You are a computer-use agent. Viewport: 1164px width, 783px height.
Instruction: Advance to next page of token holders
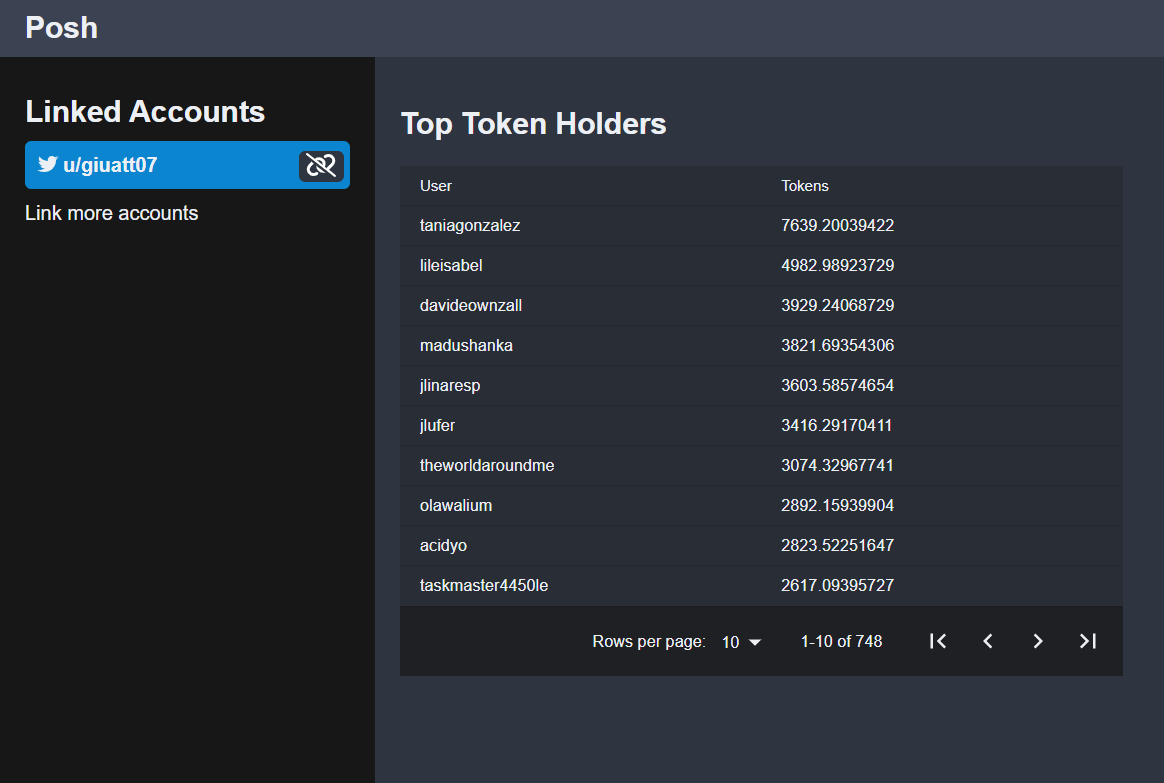(1038, 641)
